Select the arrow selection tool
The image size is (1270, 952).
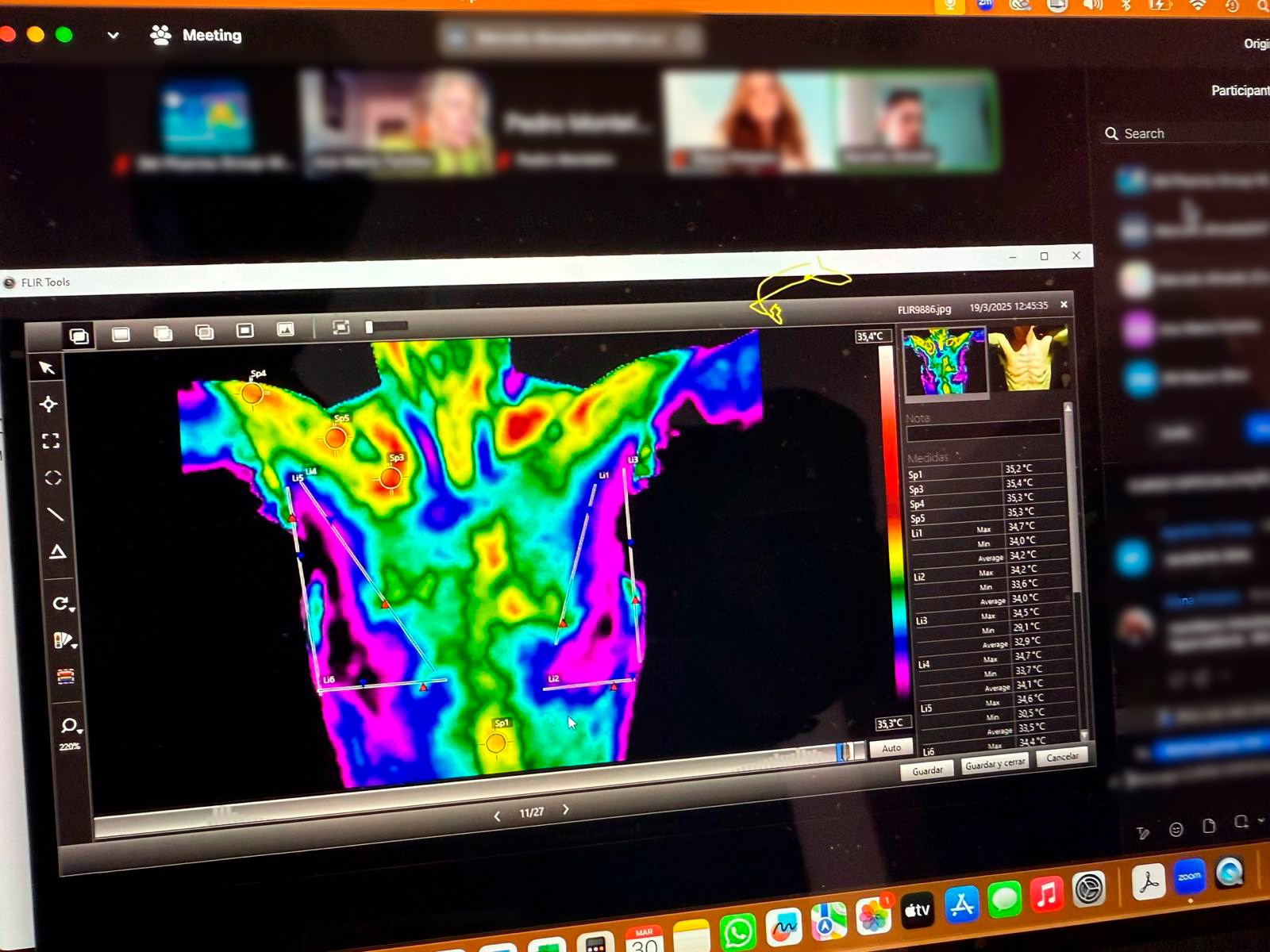point(47,367)
